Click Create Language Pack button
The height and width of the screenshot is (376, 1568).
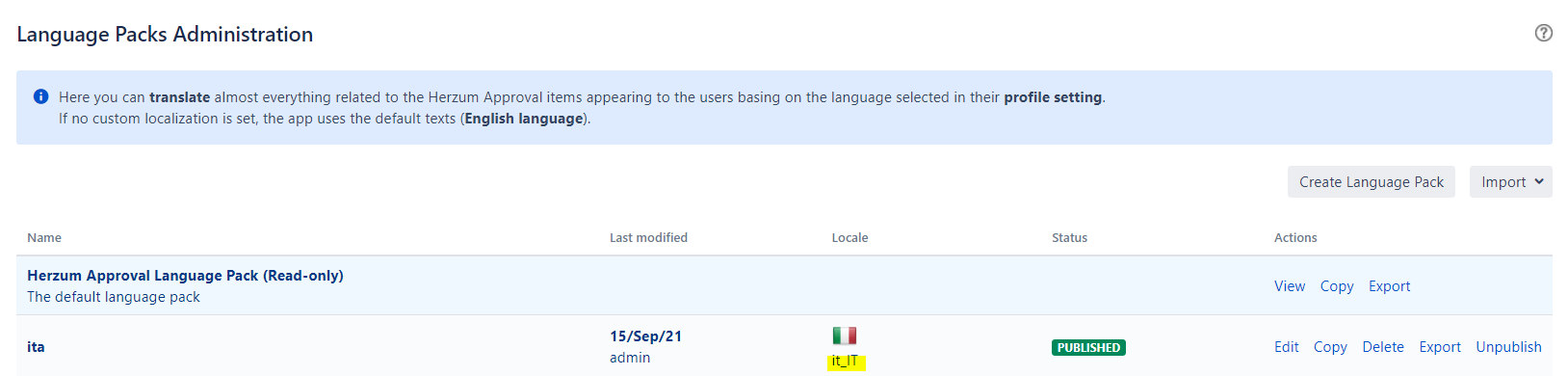(x=1372, y=181)
